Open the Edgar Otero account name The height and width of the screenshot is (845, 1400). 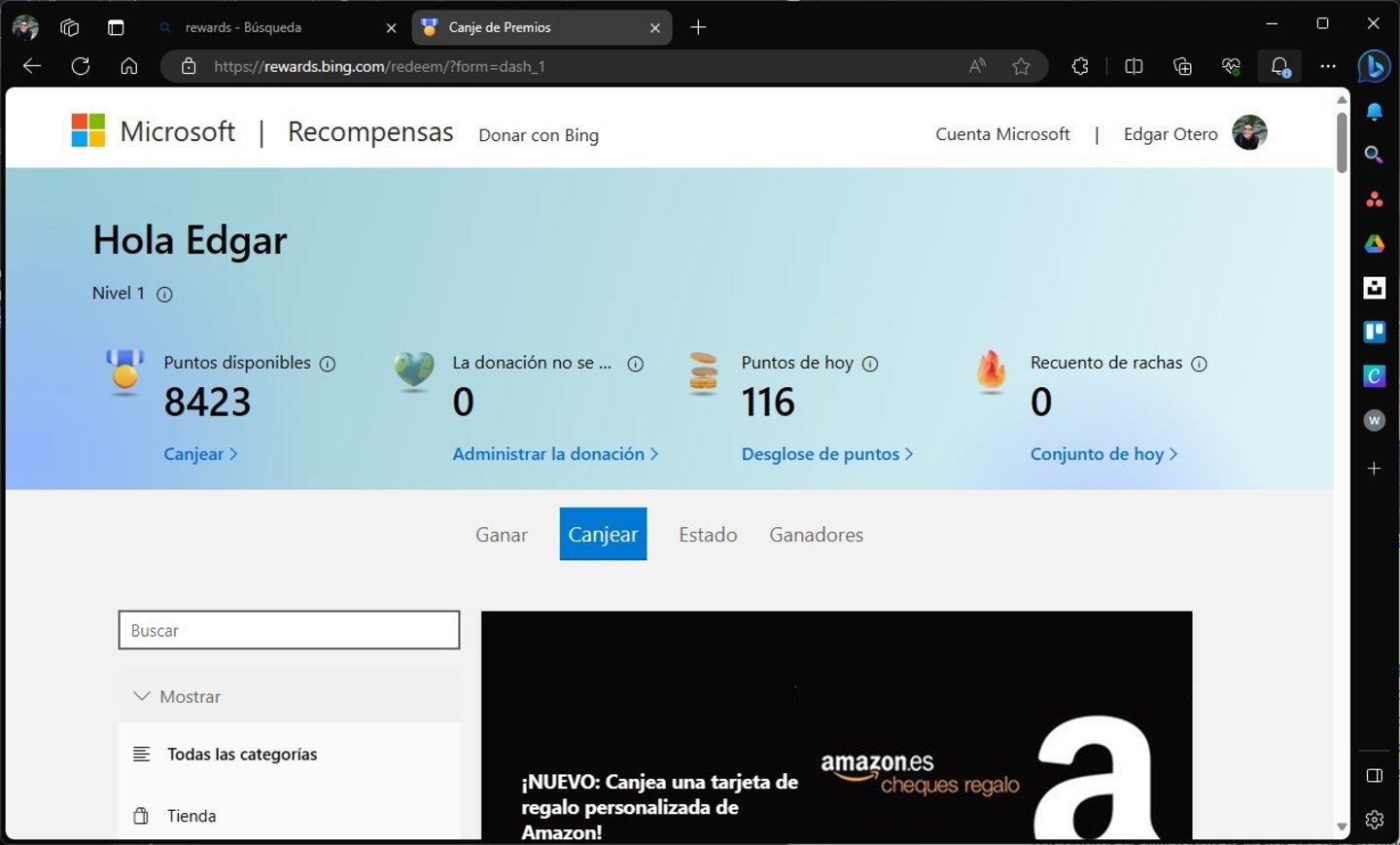pos(1171,134)
